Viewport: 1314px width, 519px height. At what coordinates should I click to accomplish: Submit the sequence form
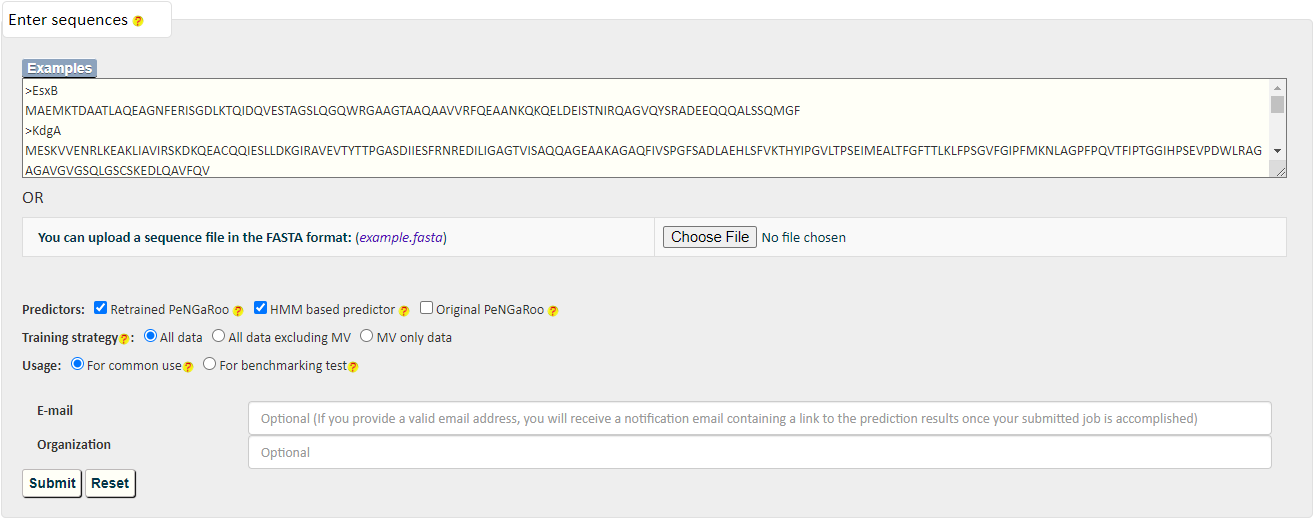52,483
